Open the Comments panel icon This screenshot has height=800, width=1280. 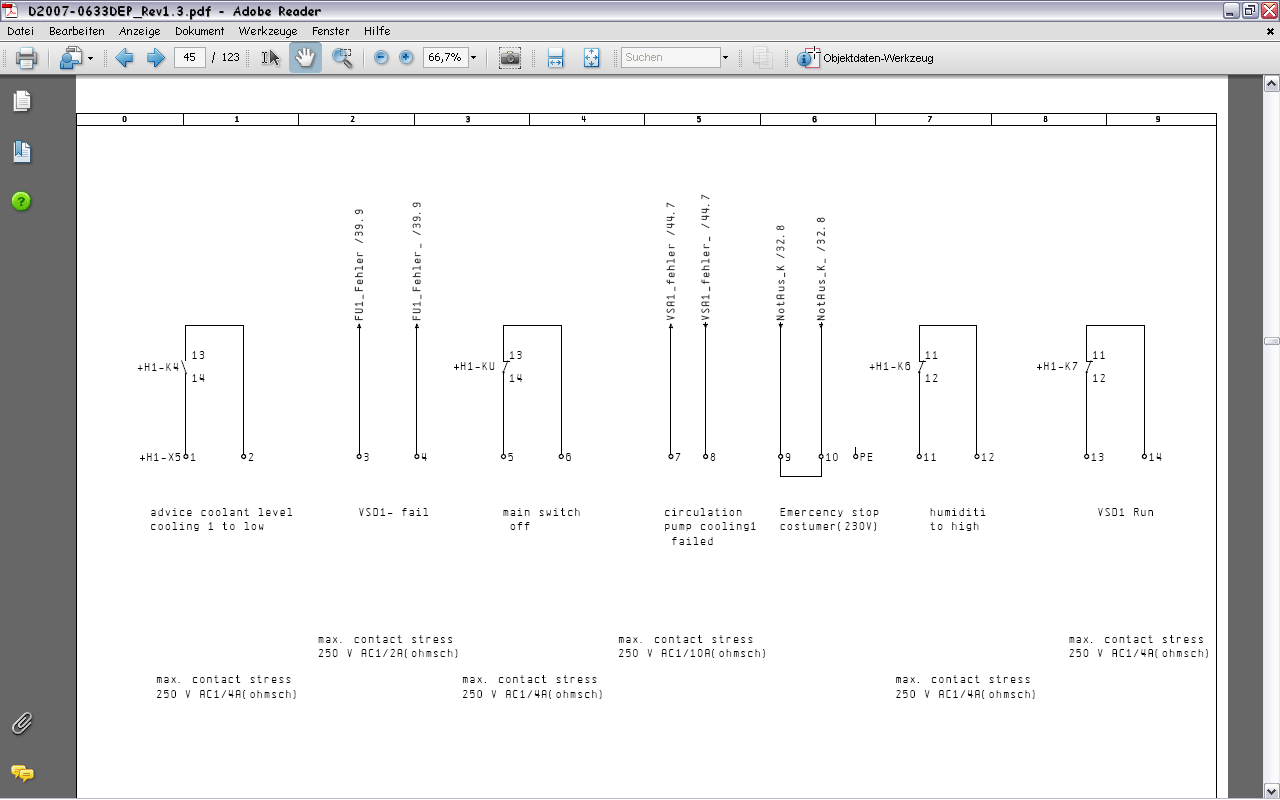tap(22, 773)
